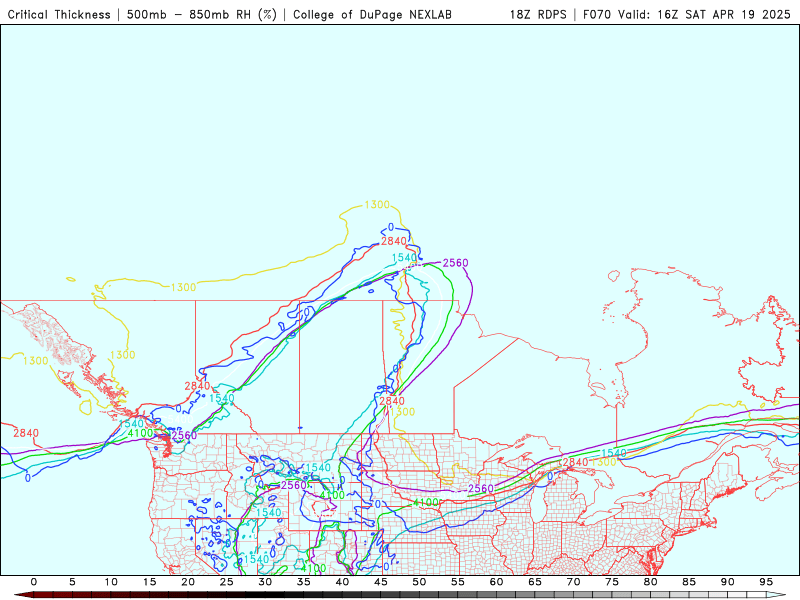The image size is (800, 600).
Task: Select the '500mb – 850mb RH (%)' header label
Action: (x=202, y=14)
